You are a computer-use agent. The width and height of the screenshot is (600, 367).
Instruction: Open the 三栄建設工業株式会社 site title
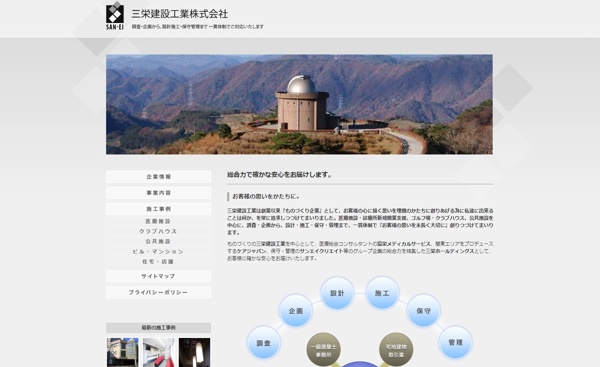click(180, 14)
